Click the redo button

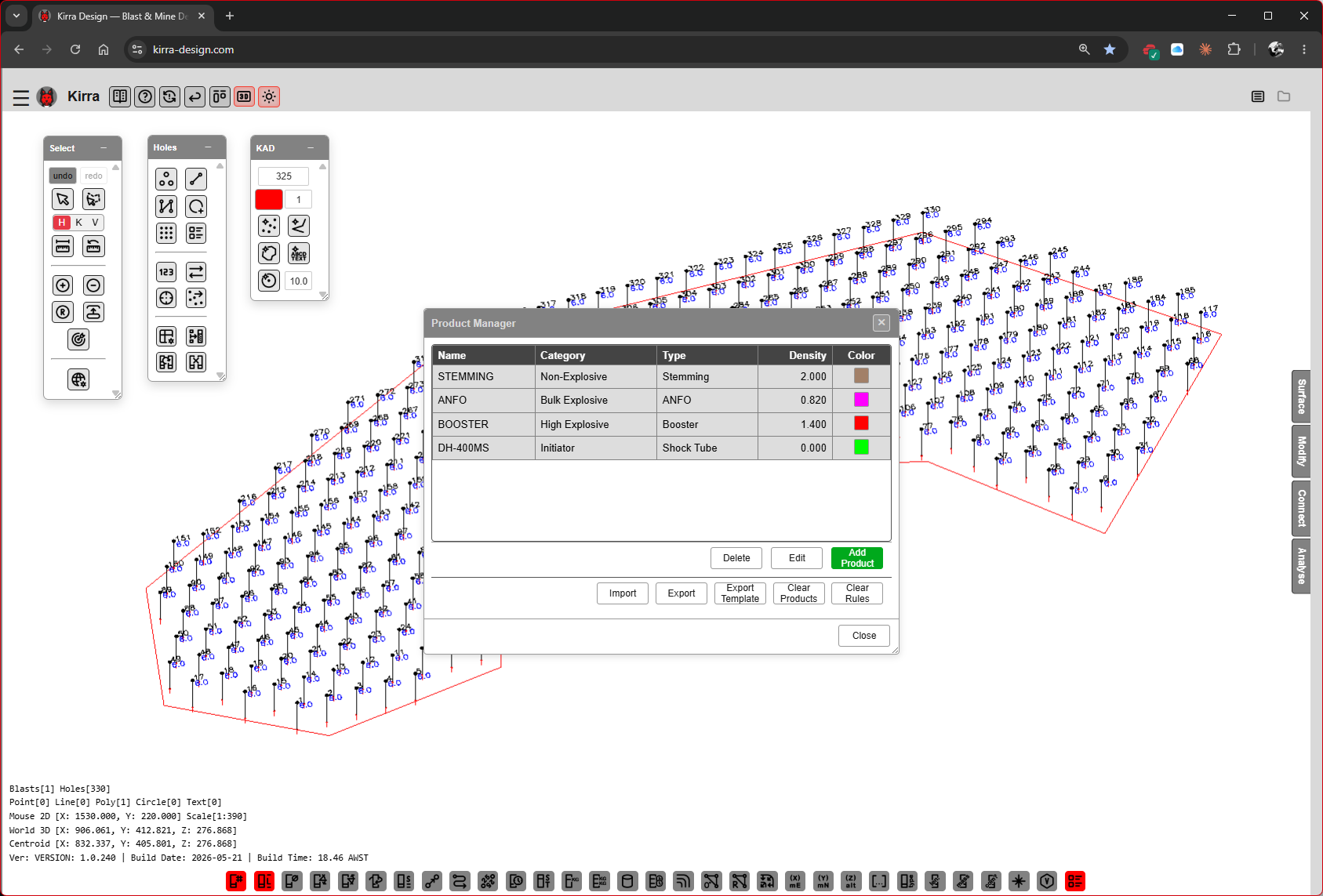click(93, 176)
